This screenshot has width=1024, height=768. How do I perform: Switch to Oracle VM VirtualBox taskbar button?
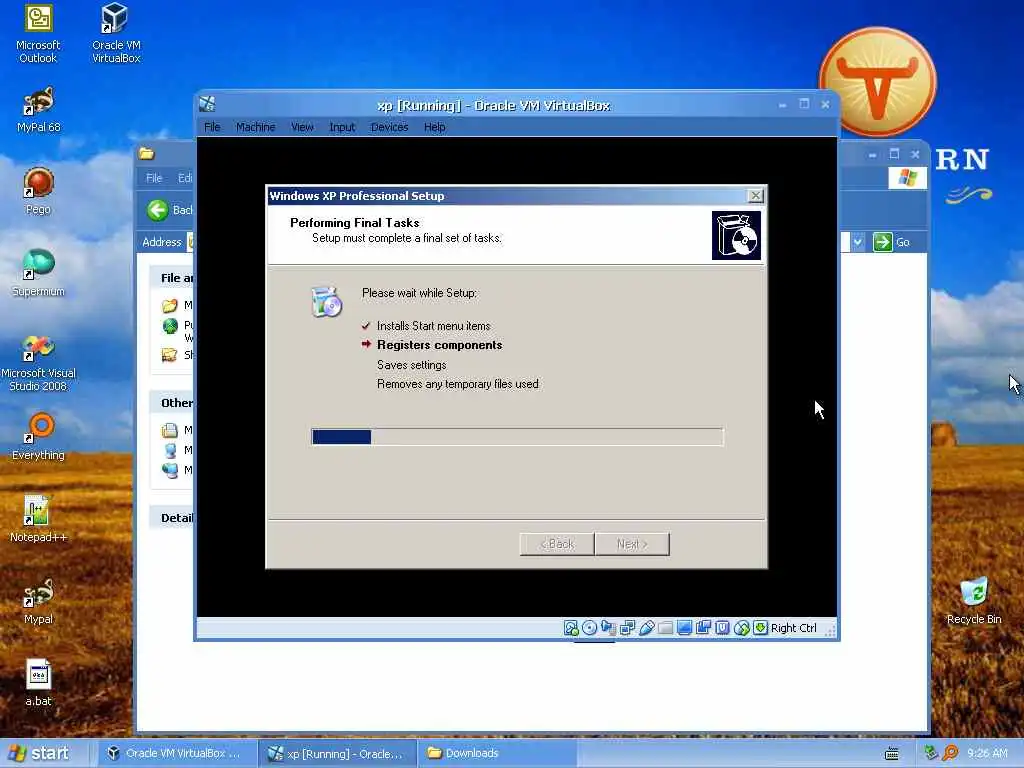click(x=174, y=753)
